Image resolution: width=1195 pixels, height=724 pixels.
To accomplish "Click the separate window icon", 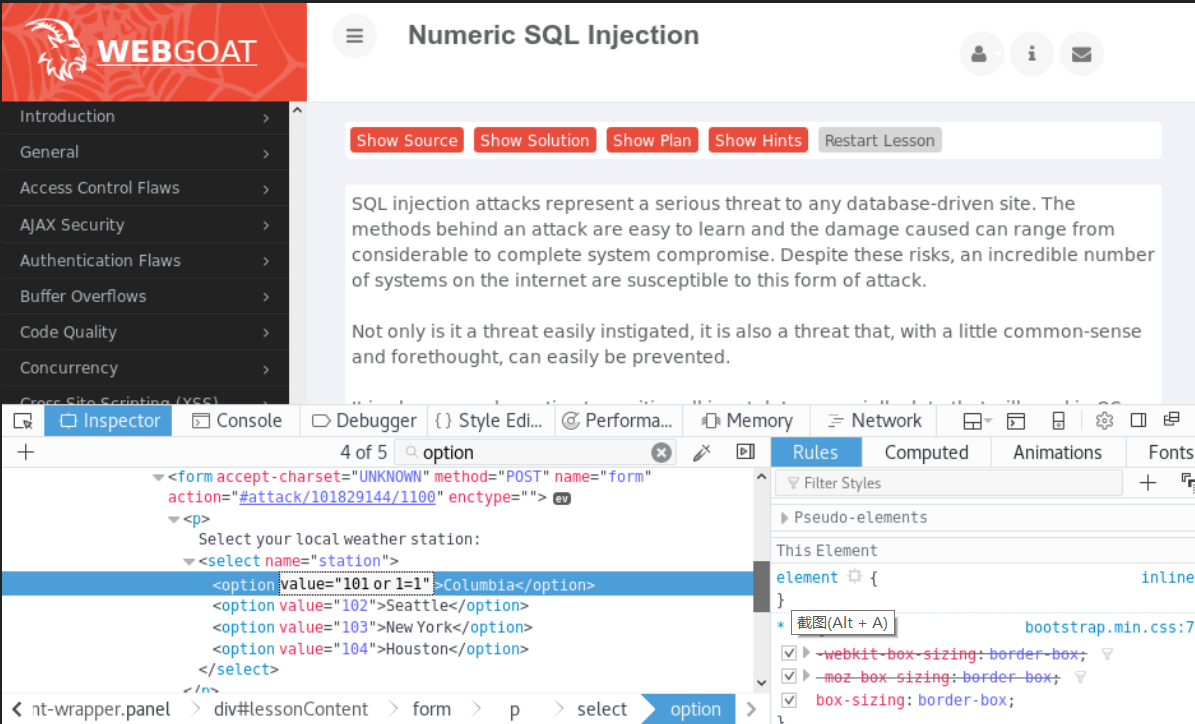I will click(1172, 419).
